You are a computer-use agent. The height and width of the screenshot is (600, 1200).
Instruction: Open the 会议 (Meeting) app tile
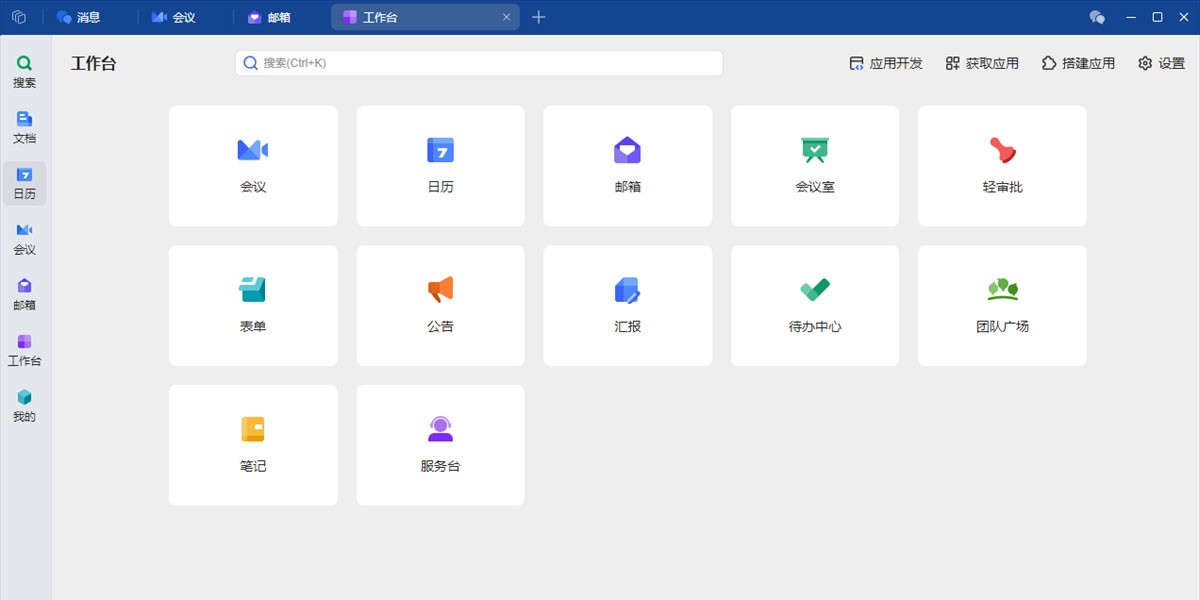point(253,165)
